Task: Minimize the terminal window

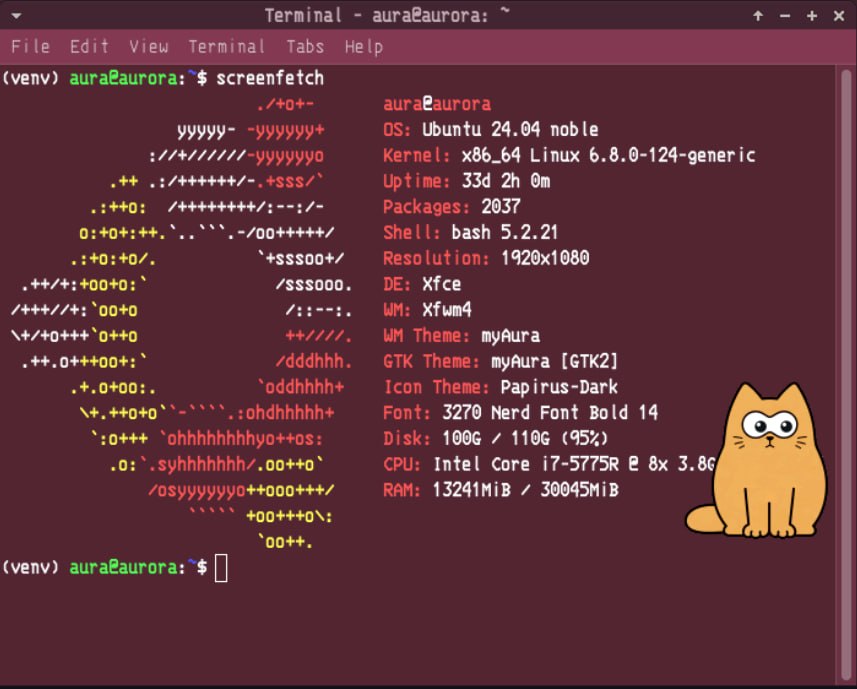Action: 785,16
